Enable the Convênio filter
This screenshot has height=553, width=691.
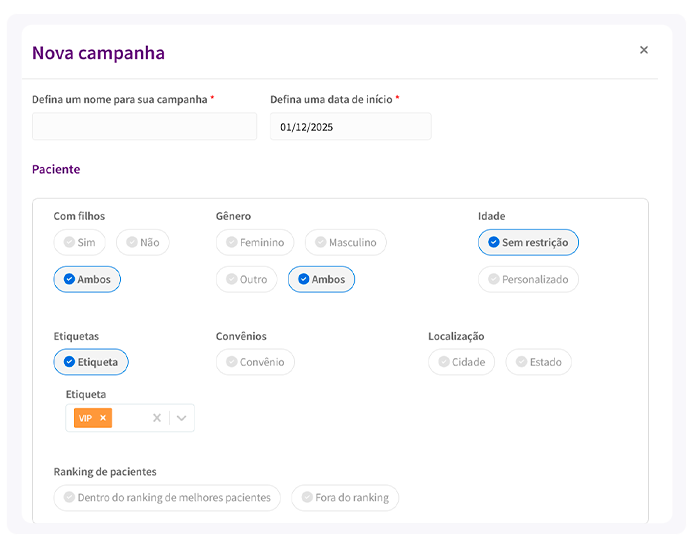255,362
